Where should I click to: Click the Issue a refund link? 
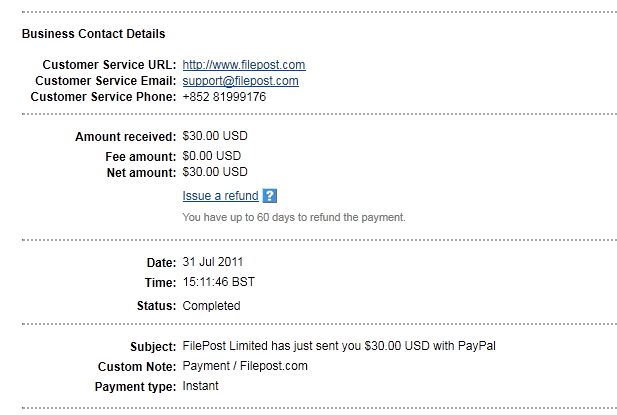tap(220, 196)
